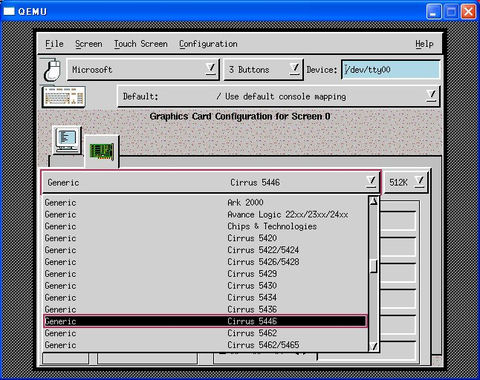
Task: Click the list scrollbar down arrow
Action: click(374, 347)
